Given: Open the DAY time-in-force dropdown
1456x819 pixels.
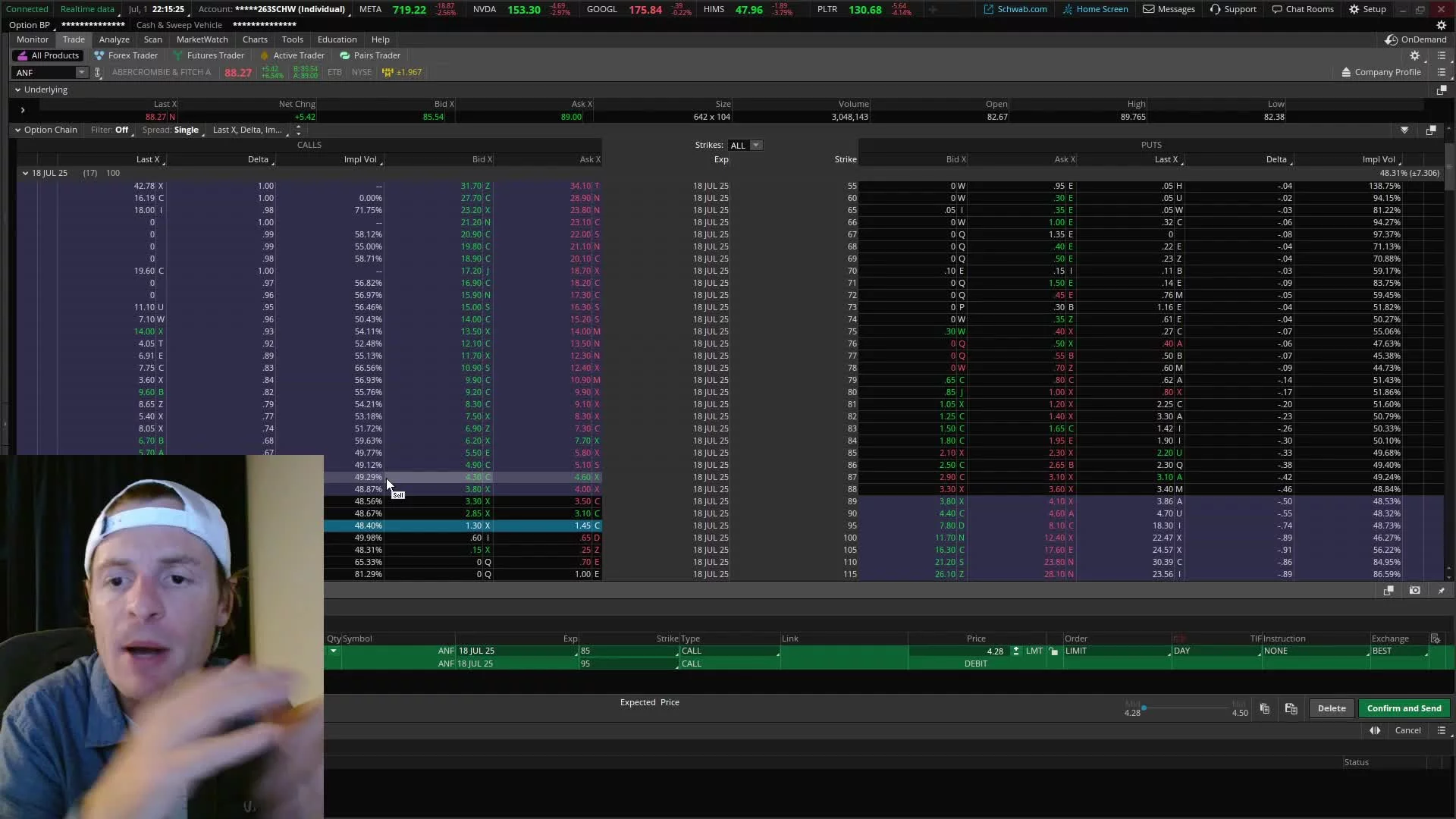Looking at the screenshot, I should click(x=1216, y=651).
